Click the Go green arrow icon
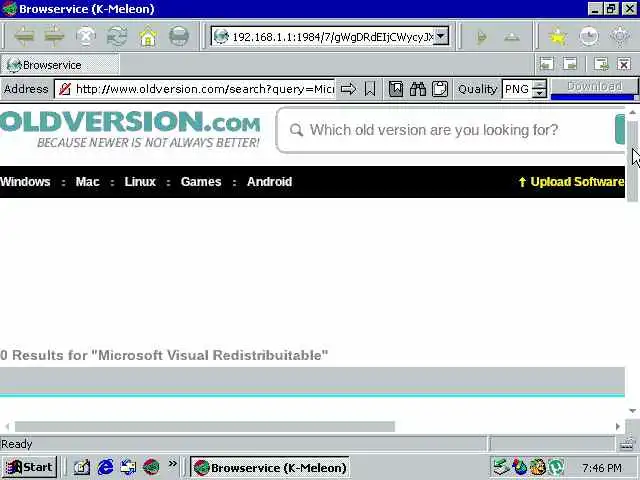This screenshot has height=480, width=640. click(x=481, y=37)
